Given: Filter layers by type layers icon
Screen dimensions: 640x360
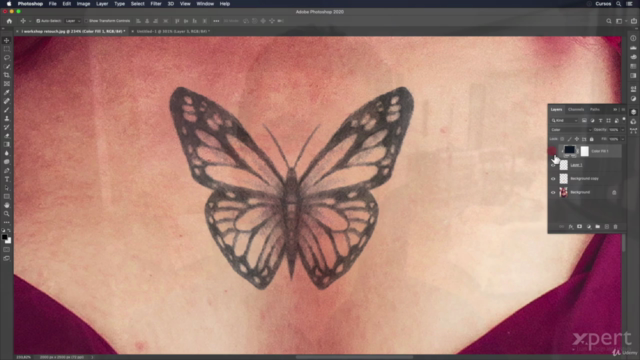Looking at the screenshot, I should 600,120.
